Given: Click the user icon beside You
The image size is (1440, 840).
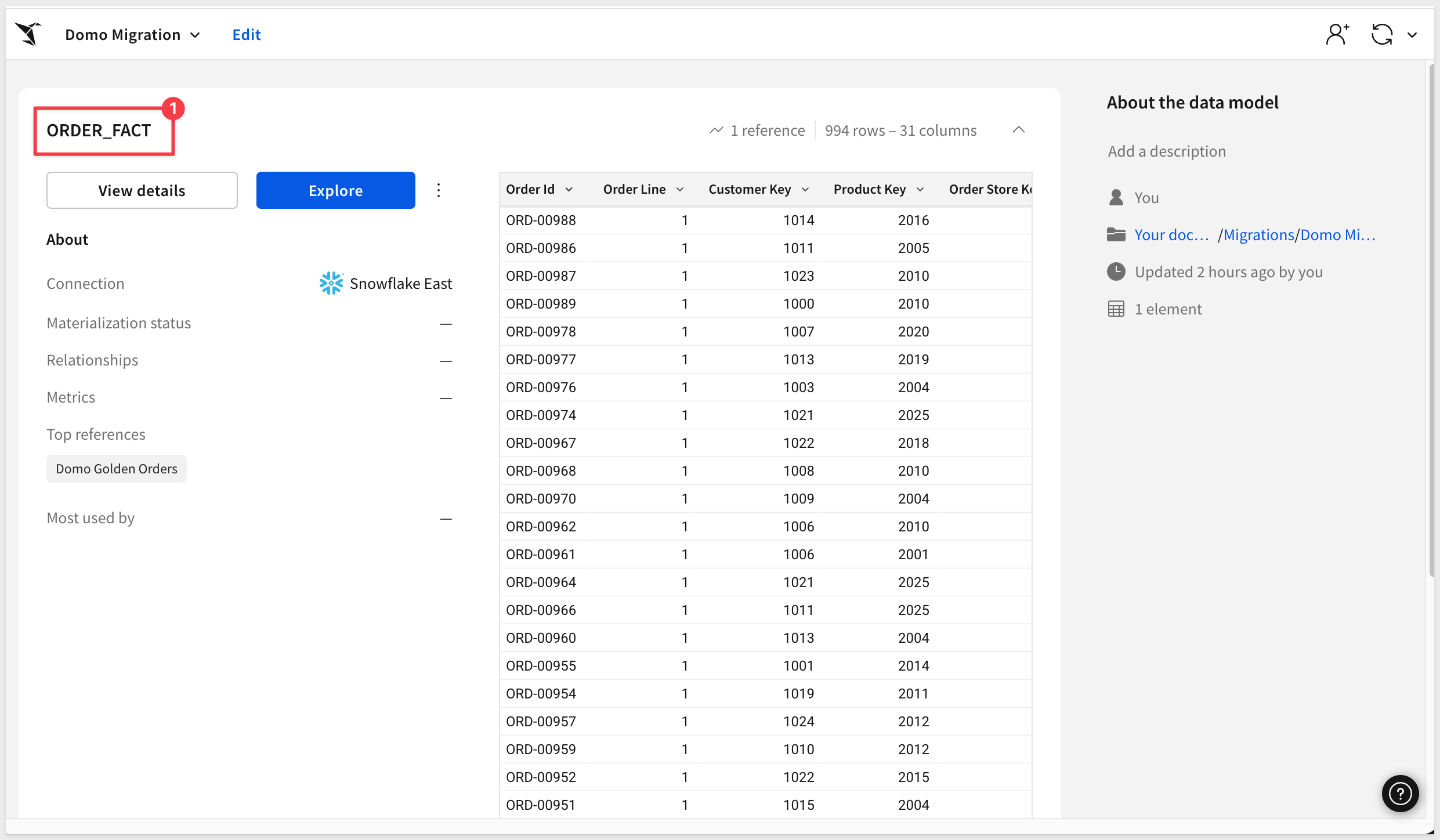Looking at the screenshot, I should (1116, 197).
